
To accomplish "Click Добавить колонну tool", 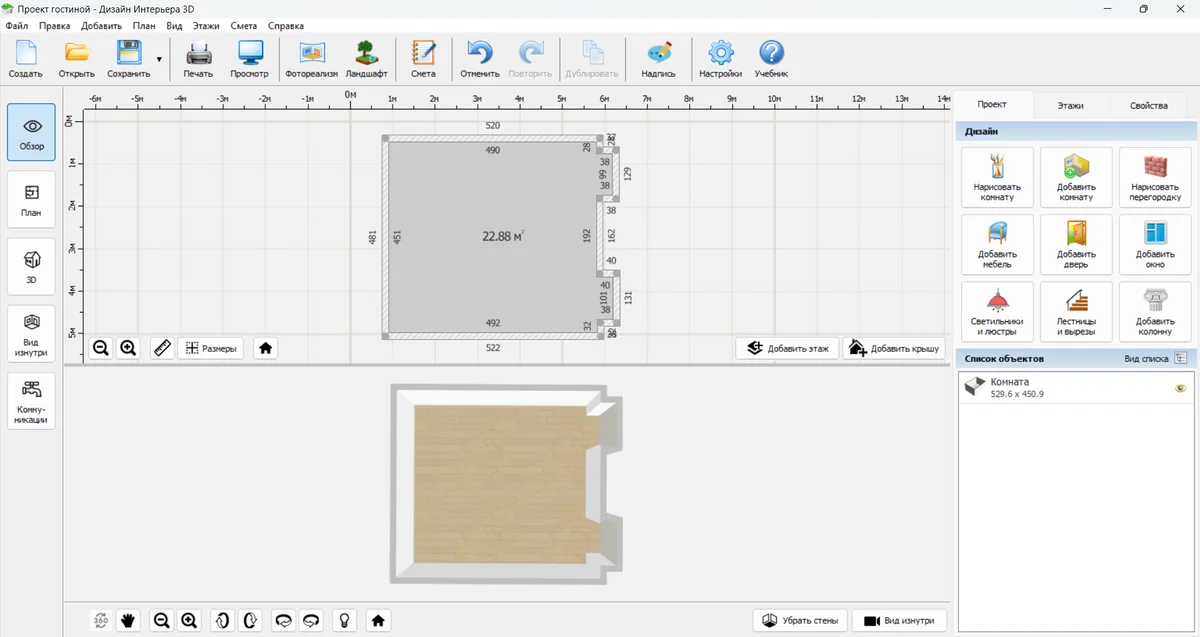I will 1155,311.
